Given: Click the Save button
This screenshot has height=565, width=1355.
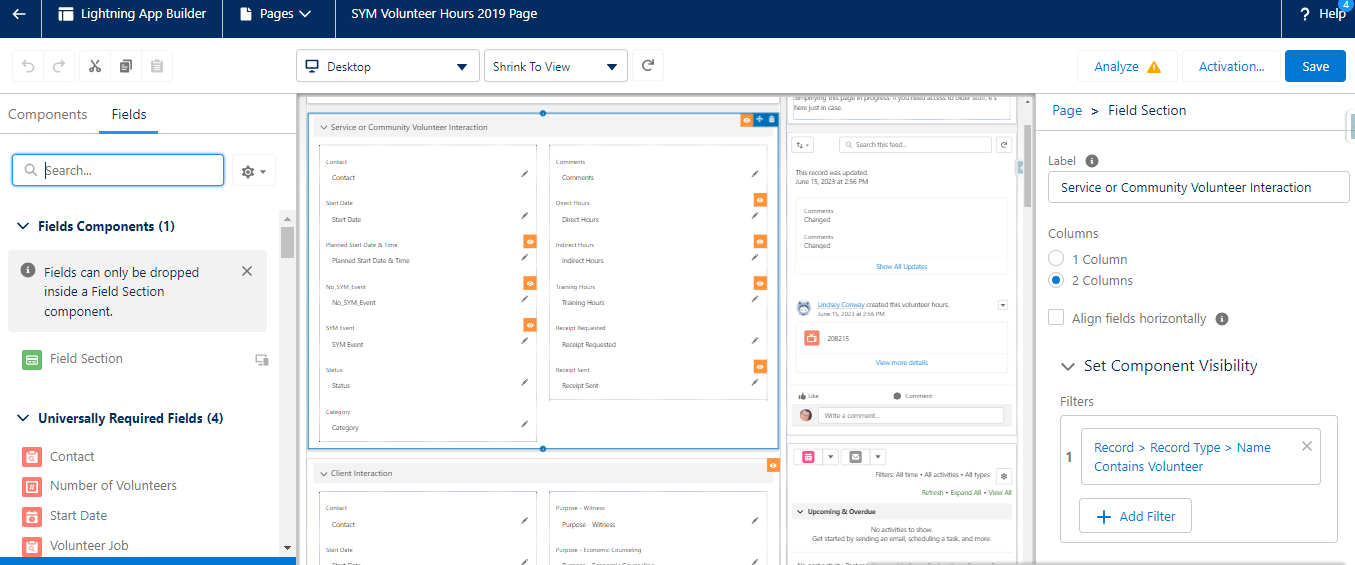Looking at the screenshot, I should tap(1315, 66).
